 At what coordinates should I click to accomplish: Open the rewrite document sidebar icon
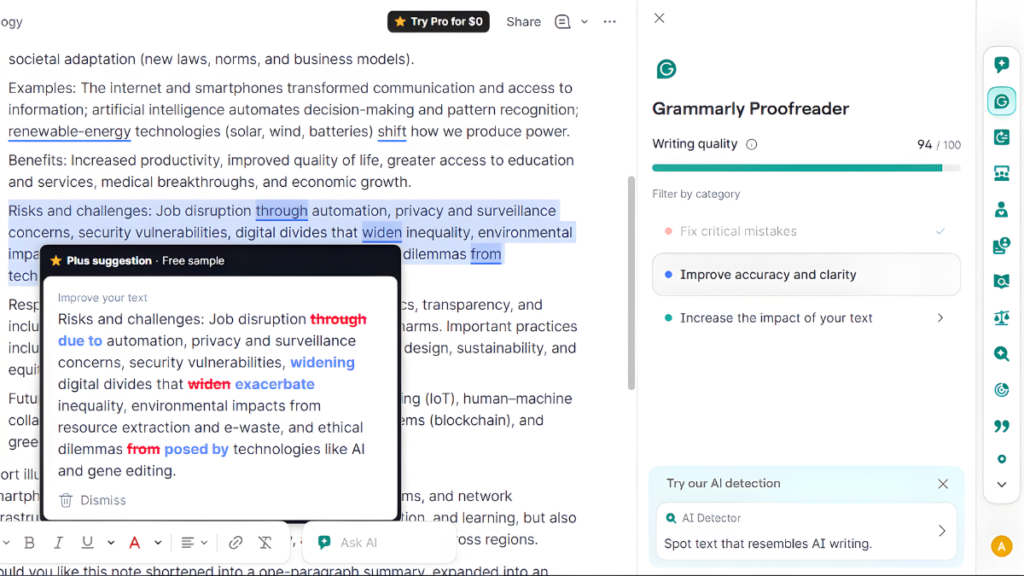[1001, 137]
